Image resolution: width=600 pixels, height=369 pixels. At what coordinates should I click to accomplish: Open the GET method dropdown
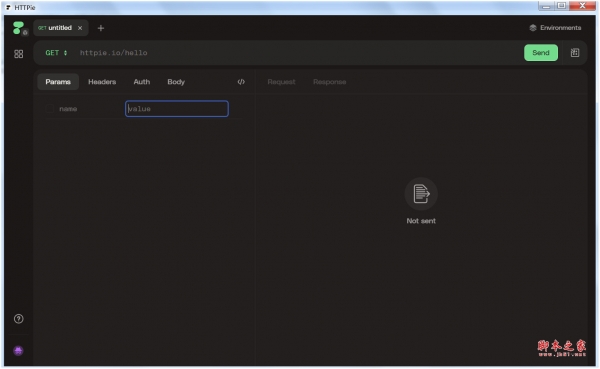tap(56, 53)
